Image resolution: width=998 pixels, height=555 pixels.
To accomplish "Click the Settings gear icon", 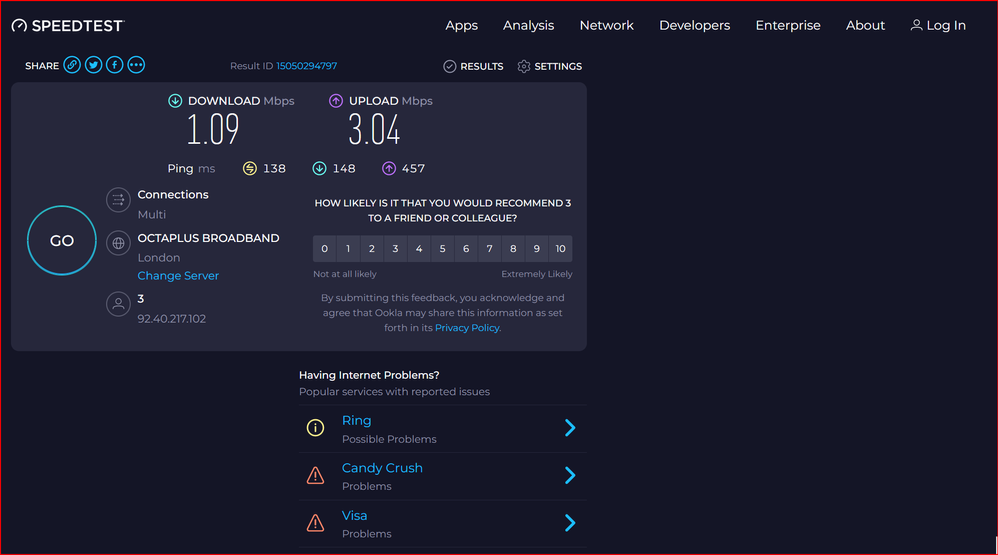I will click(x=524, y=66).
